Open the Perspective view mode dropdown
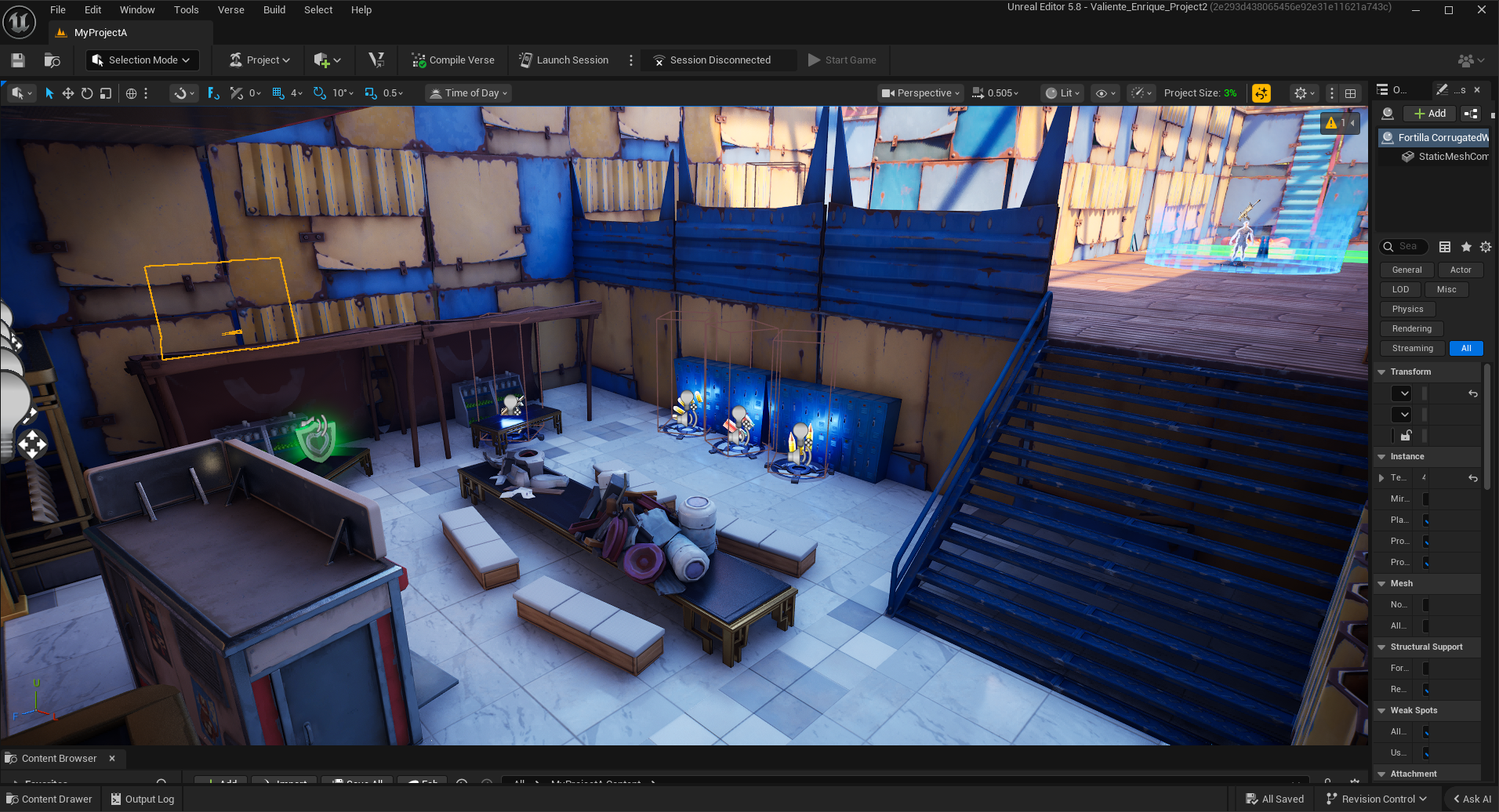The height and width of the screenshot is (812, 1499). click(920, 93)
